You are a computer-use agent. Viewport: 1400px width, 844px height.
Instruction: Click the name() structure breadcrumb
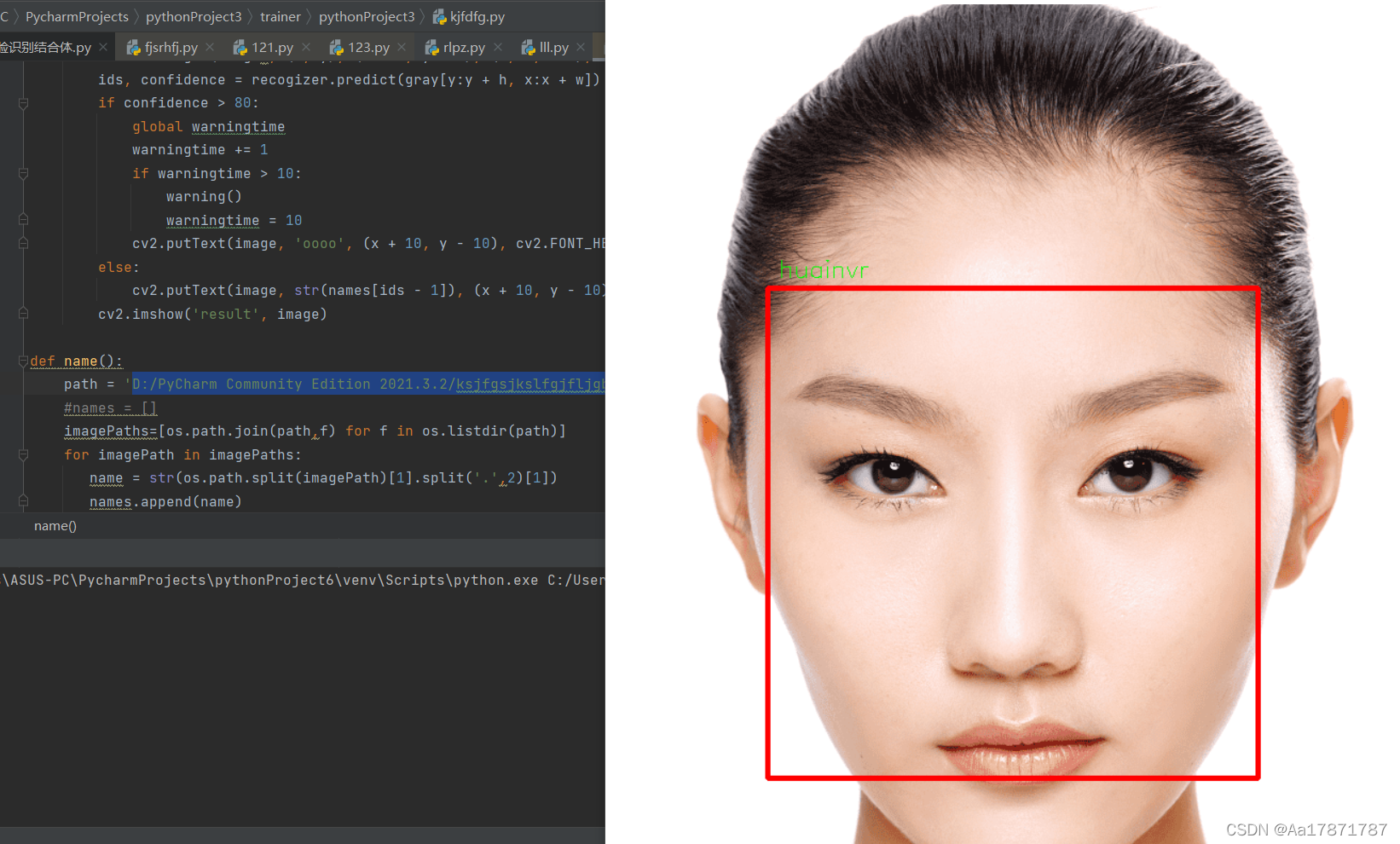[55, 526]
